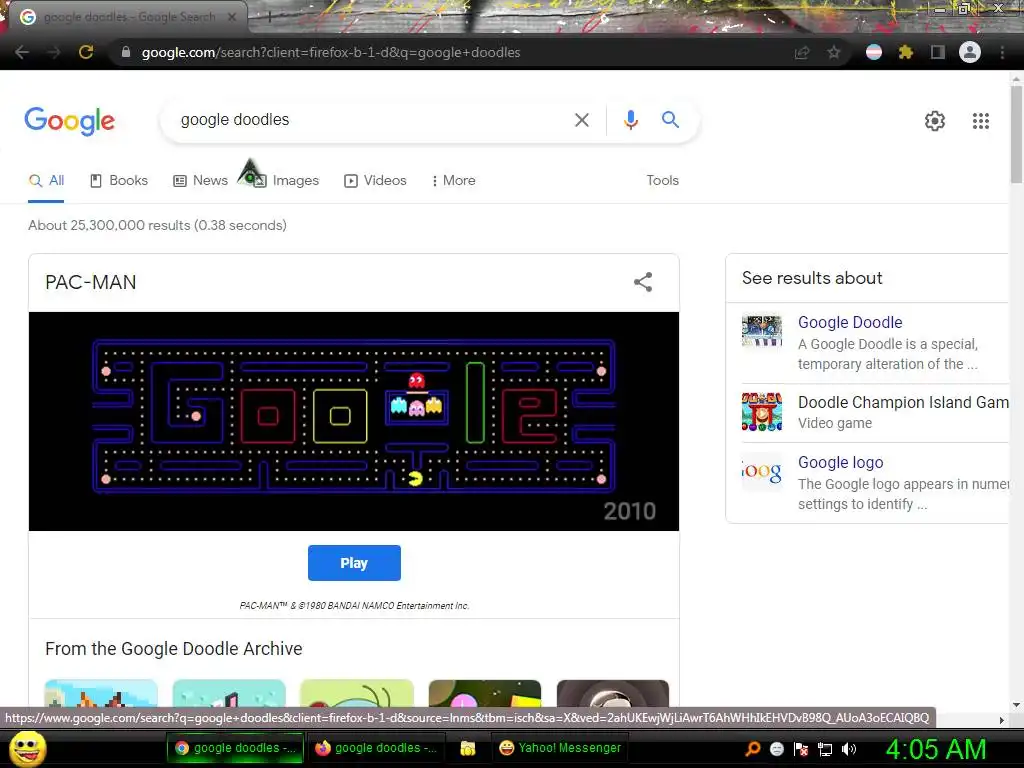Open Chrome three-dot menu
The image size is (1024, 768).
[1002, 52]
